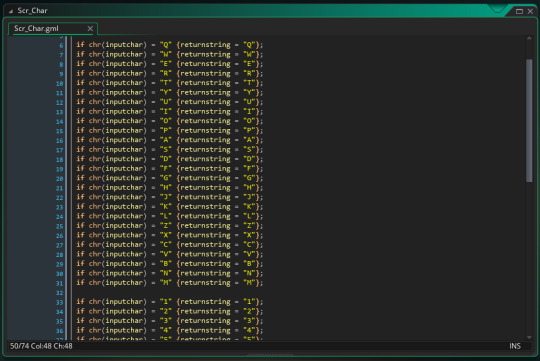This screenshot has width=540, height=361.
Task: Place cursor on the line comparing "1"
Action: [x=169, y=302]
